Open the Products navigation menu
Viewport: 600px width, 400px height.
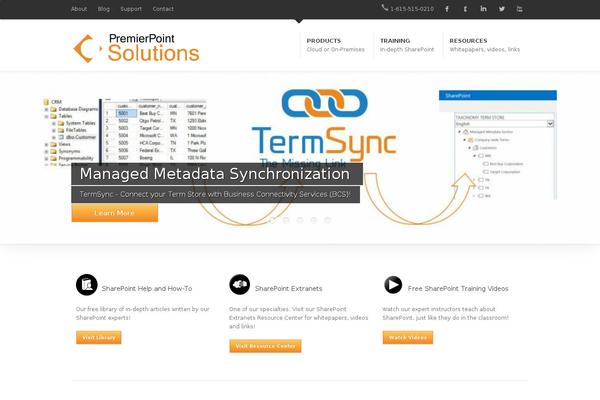click(x=335, y=45)
